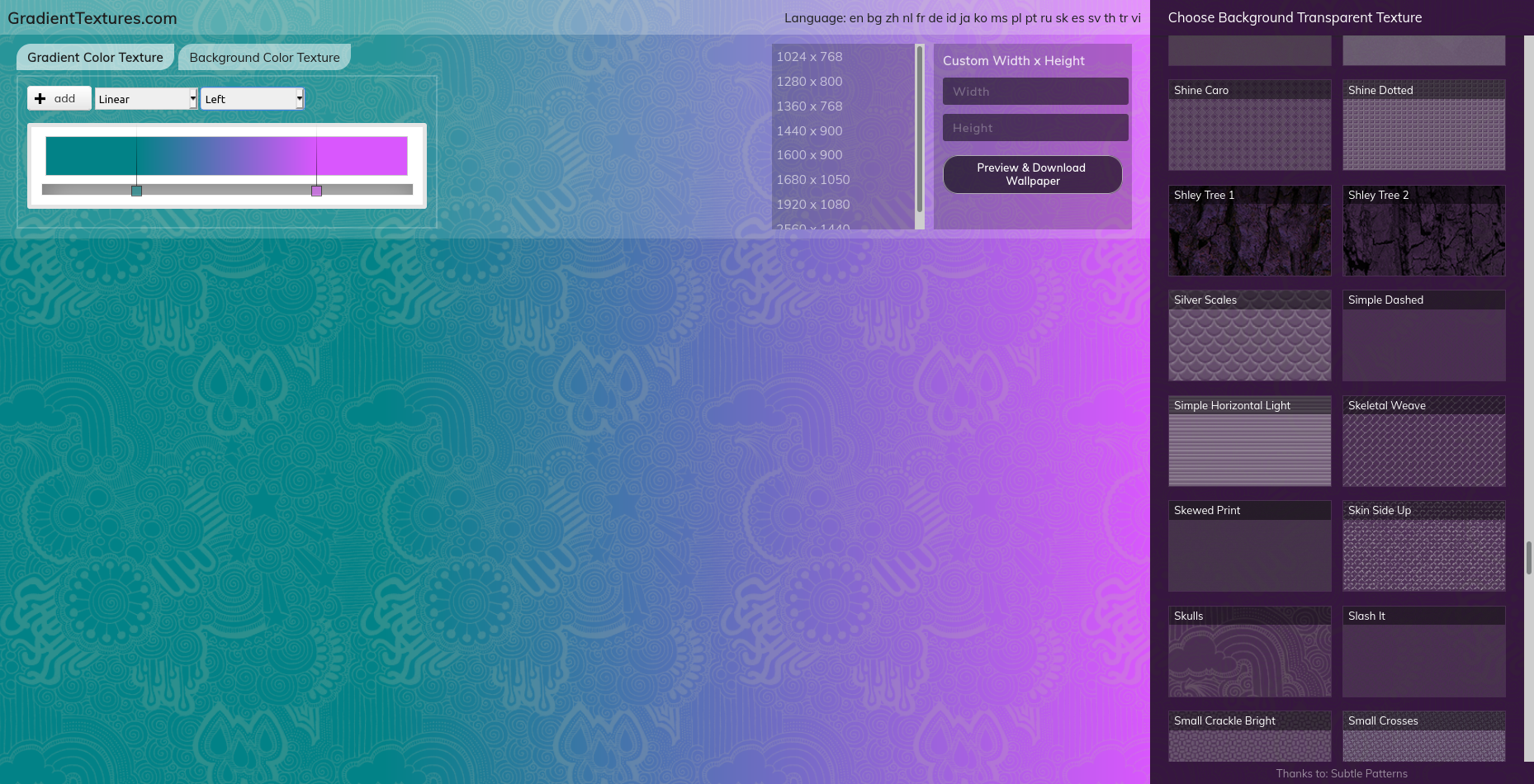Open the Left gradient direction dropdown
The height and width of the screenshot is (784, 1534).
coord(252,98)
